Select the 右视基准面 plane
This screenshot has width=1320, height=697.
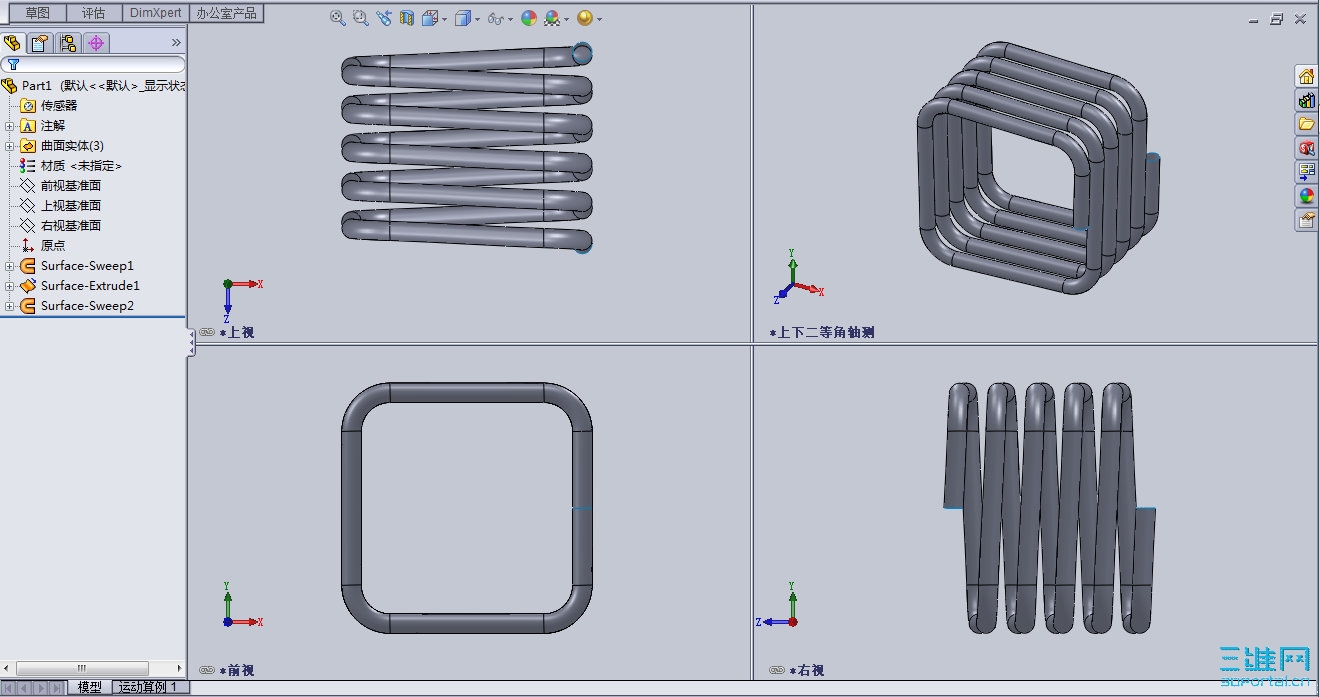pyautogui.click(x=61, y=226)
